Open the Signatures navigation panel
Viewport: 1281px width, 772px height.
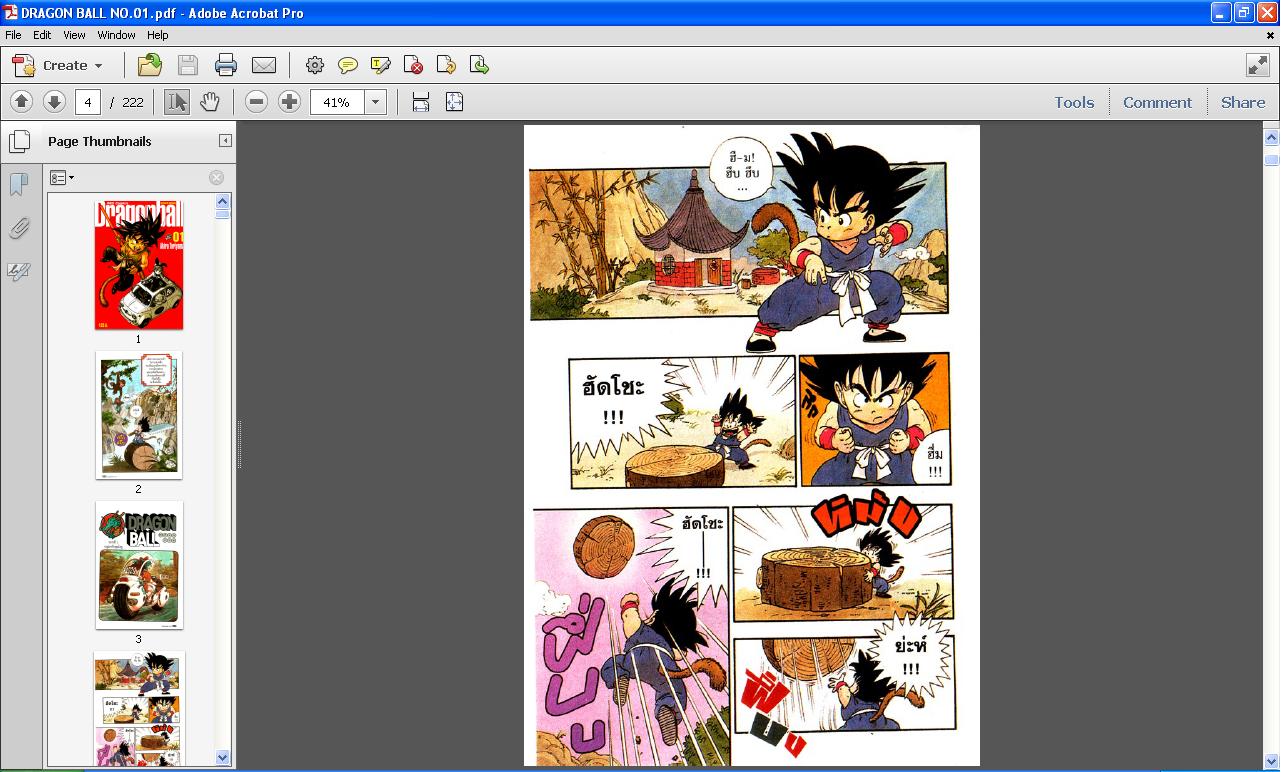(x=18, y=272)
